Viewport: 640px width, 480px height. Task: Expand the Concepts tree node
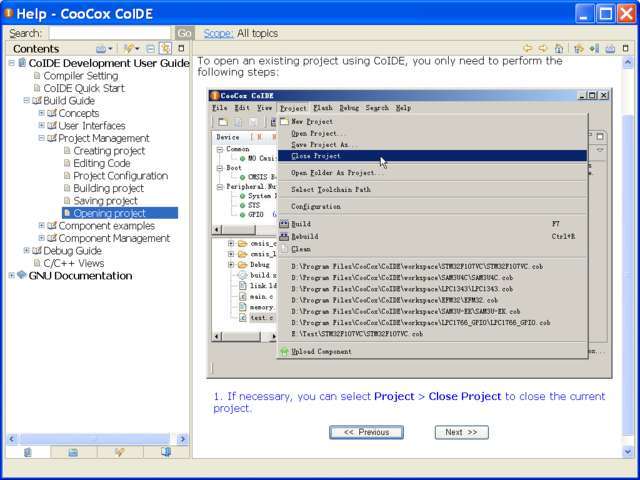point(42,113)
